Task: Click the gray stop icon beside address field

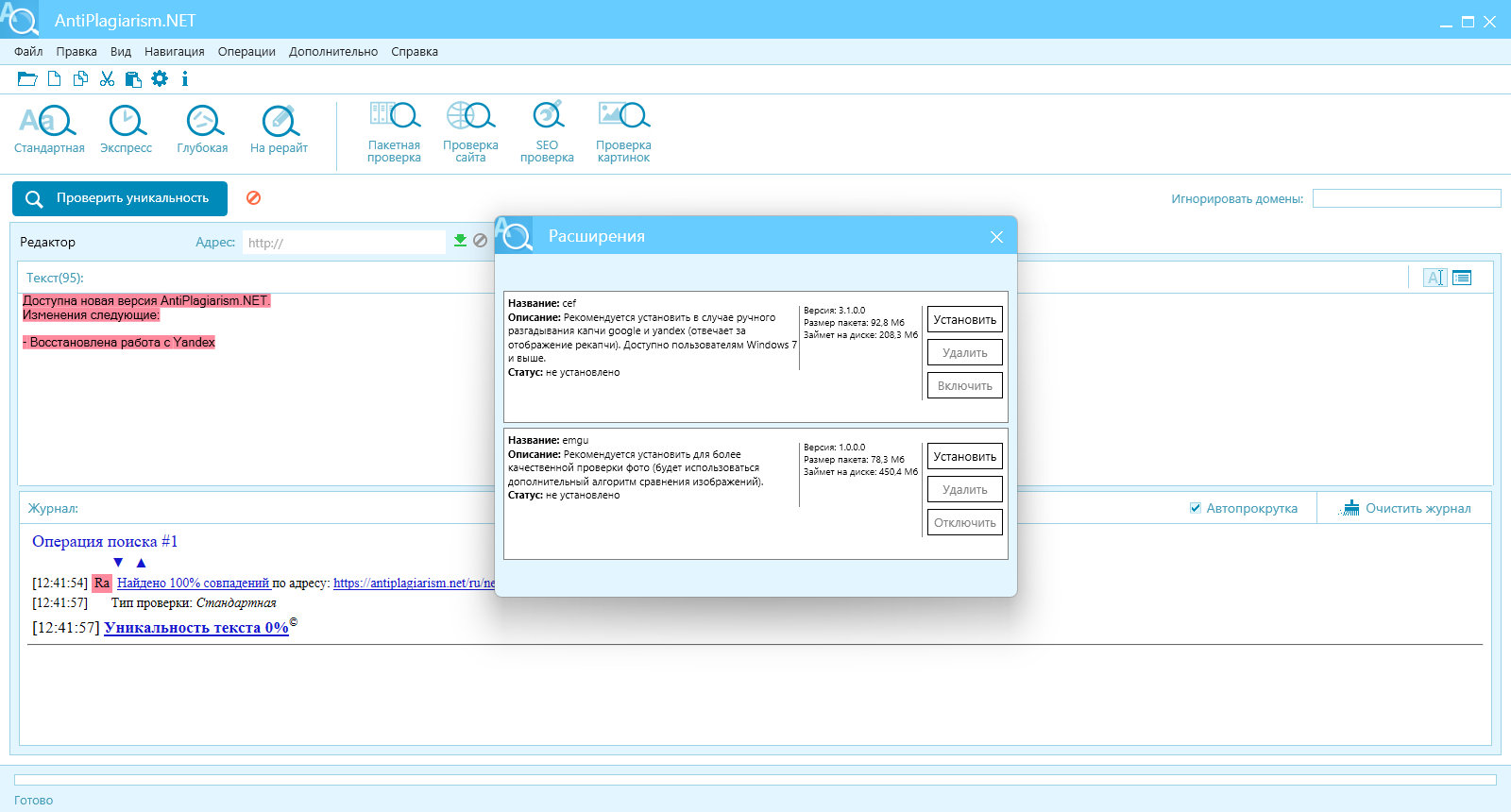Action: click(x=481, y=241)
